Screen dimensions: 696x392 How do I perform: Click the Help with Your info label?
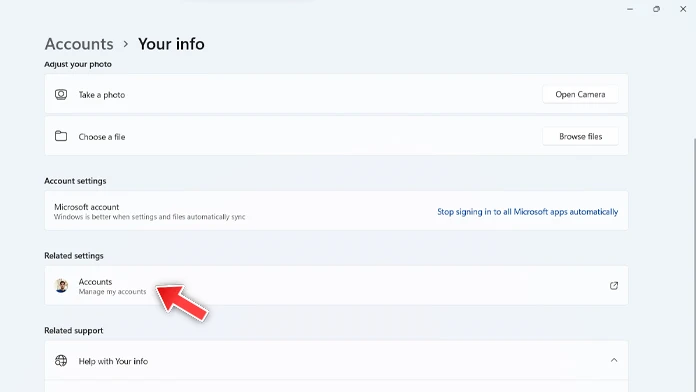(113, 361)
